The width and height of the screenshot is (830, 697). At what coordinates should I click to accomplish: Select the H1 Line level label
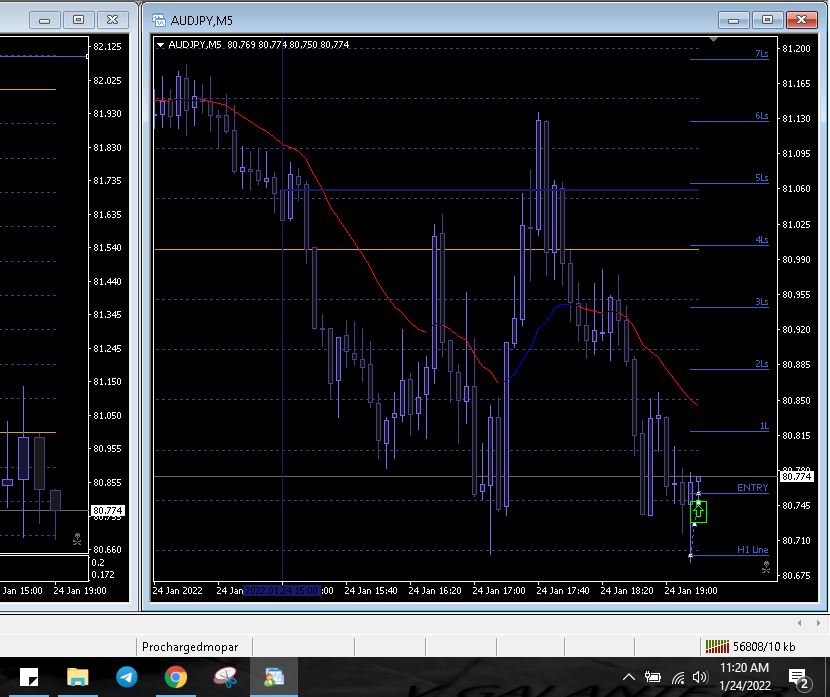(752, 550)
